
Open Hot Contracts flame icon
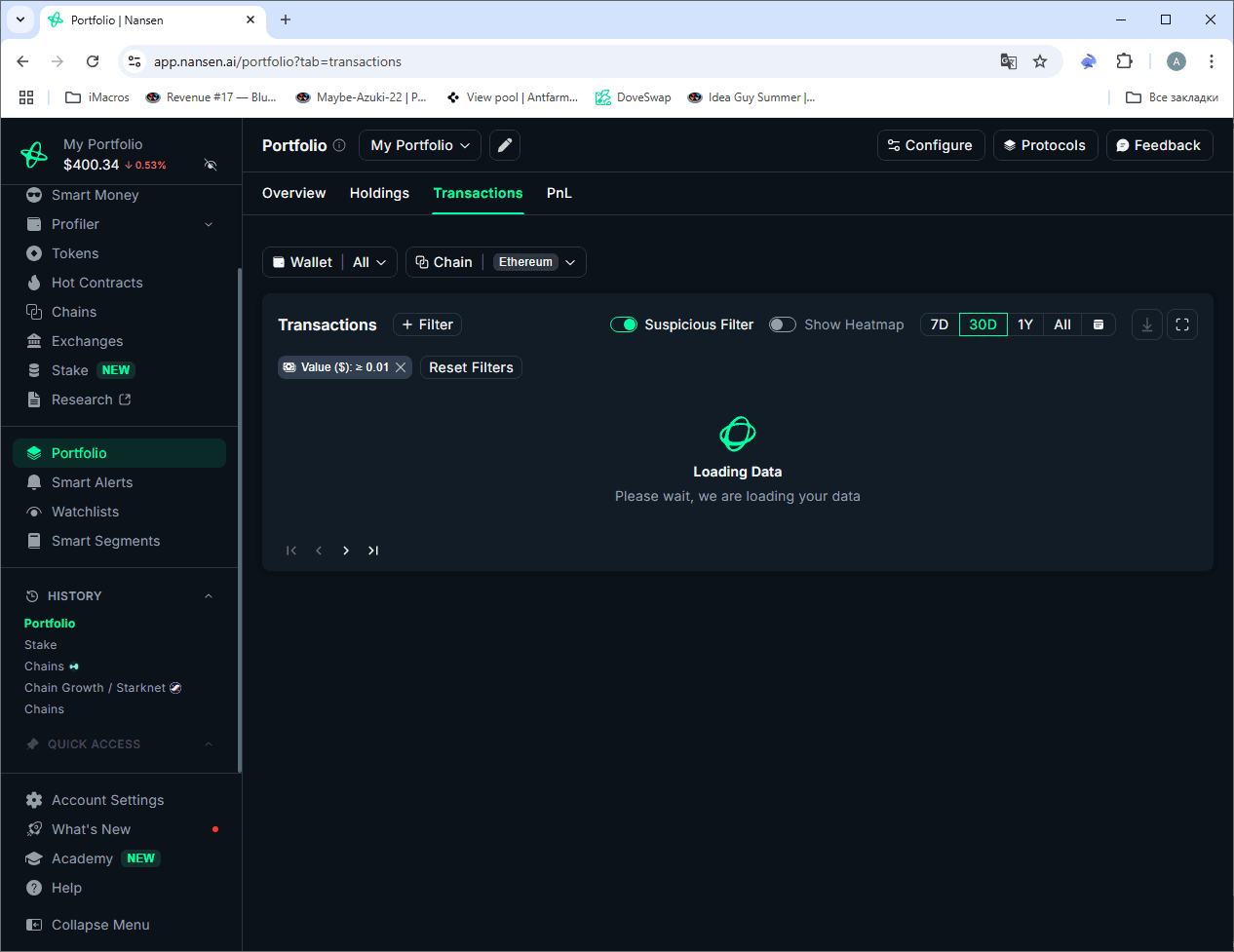[x=34, y=283]
